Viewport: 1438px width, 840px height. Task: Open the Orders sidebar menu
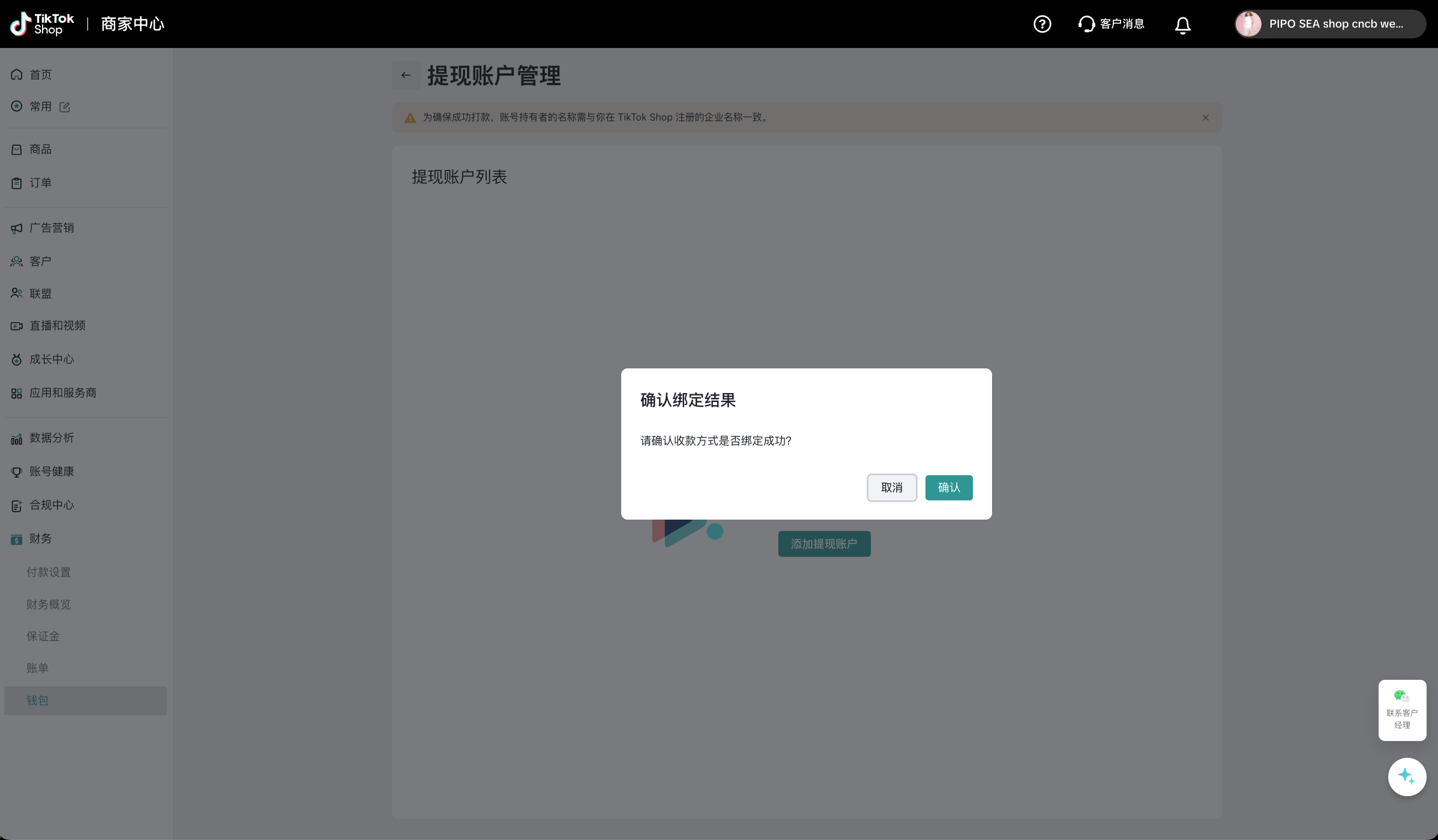tap(40, 183)
